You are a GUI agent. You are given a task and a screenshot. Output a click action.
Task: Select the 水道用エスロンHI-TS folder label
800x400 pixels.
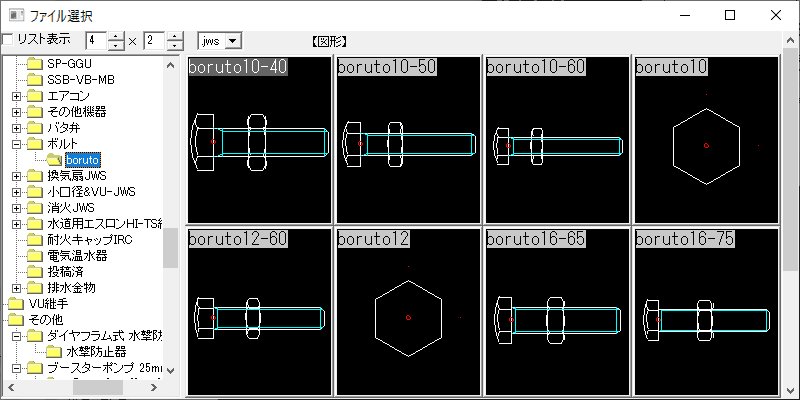105,224
